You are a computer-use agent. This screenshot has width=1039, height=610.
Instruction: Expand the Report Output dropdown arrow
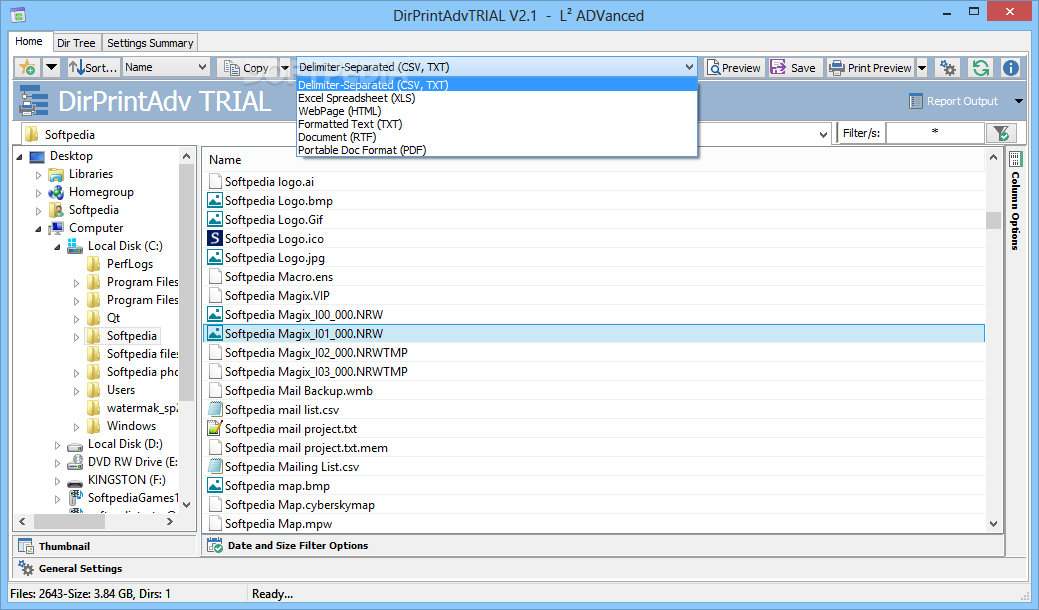(x=1018, y=101)
